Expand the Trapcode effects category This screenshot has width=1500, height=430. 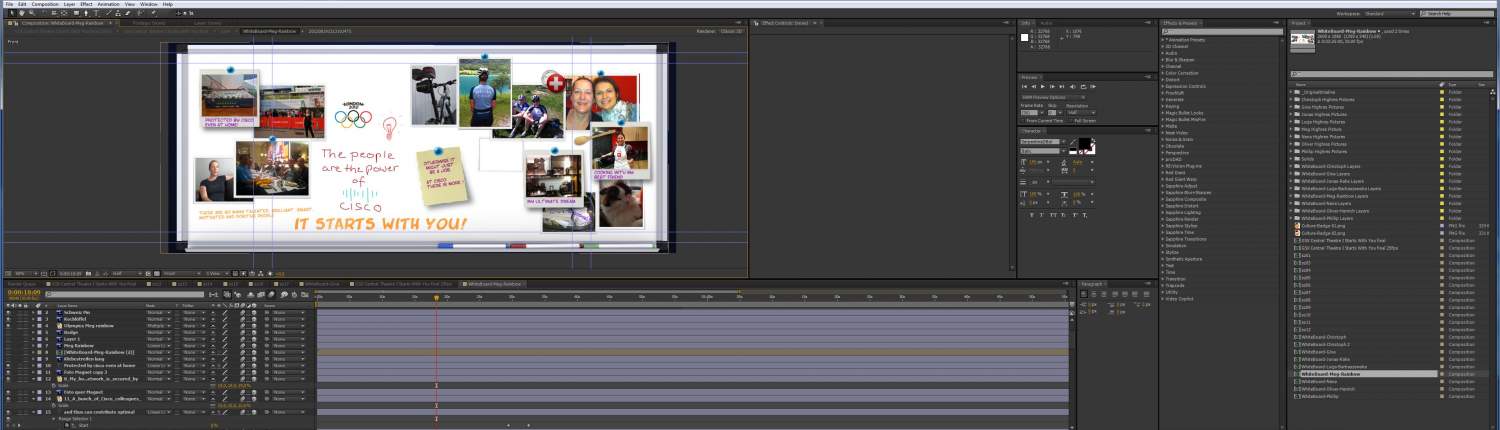pyautogui.click(x=1163, y=285)
